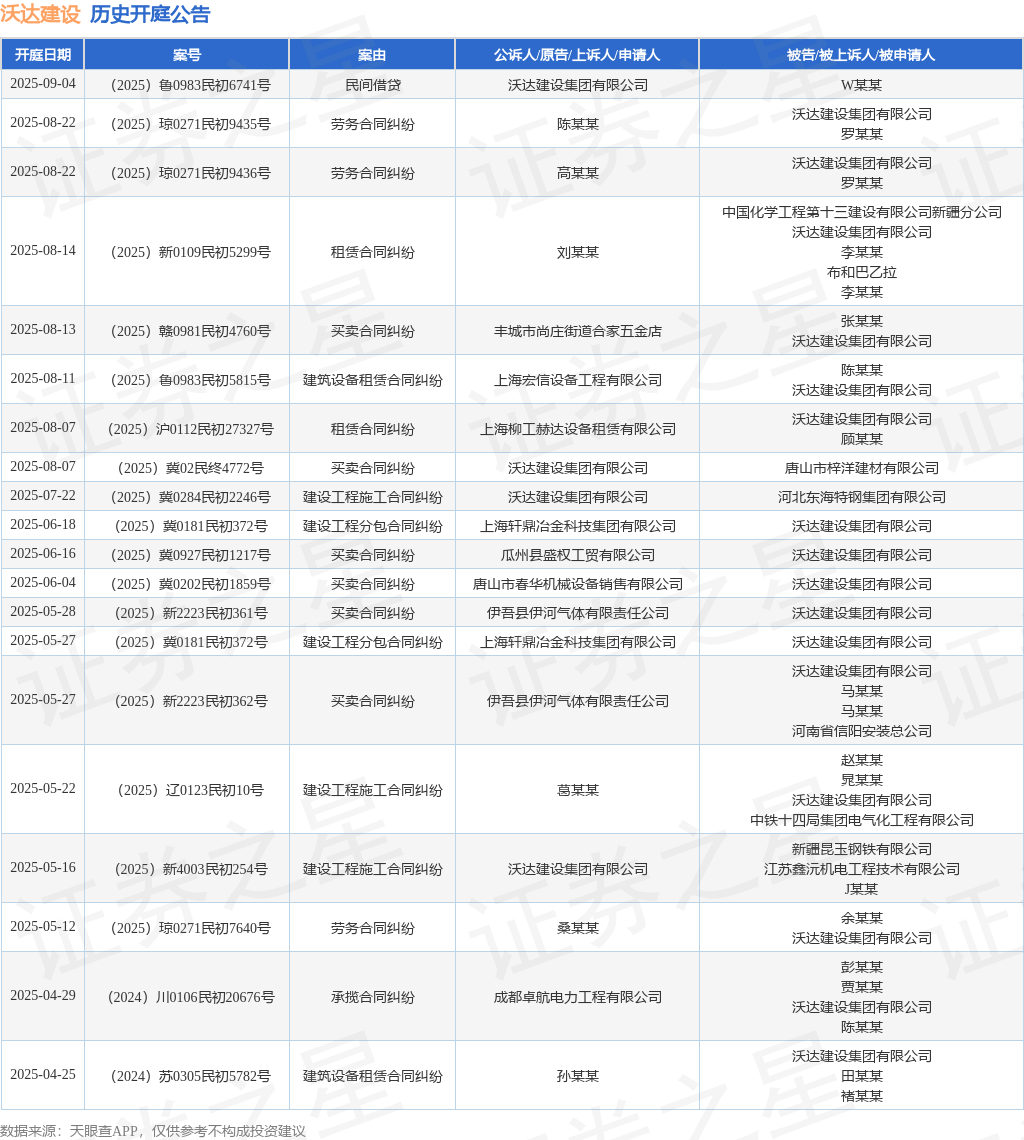
Task: Select case number 冀0927民初1217号
Action: pos(191,555)
